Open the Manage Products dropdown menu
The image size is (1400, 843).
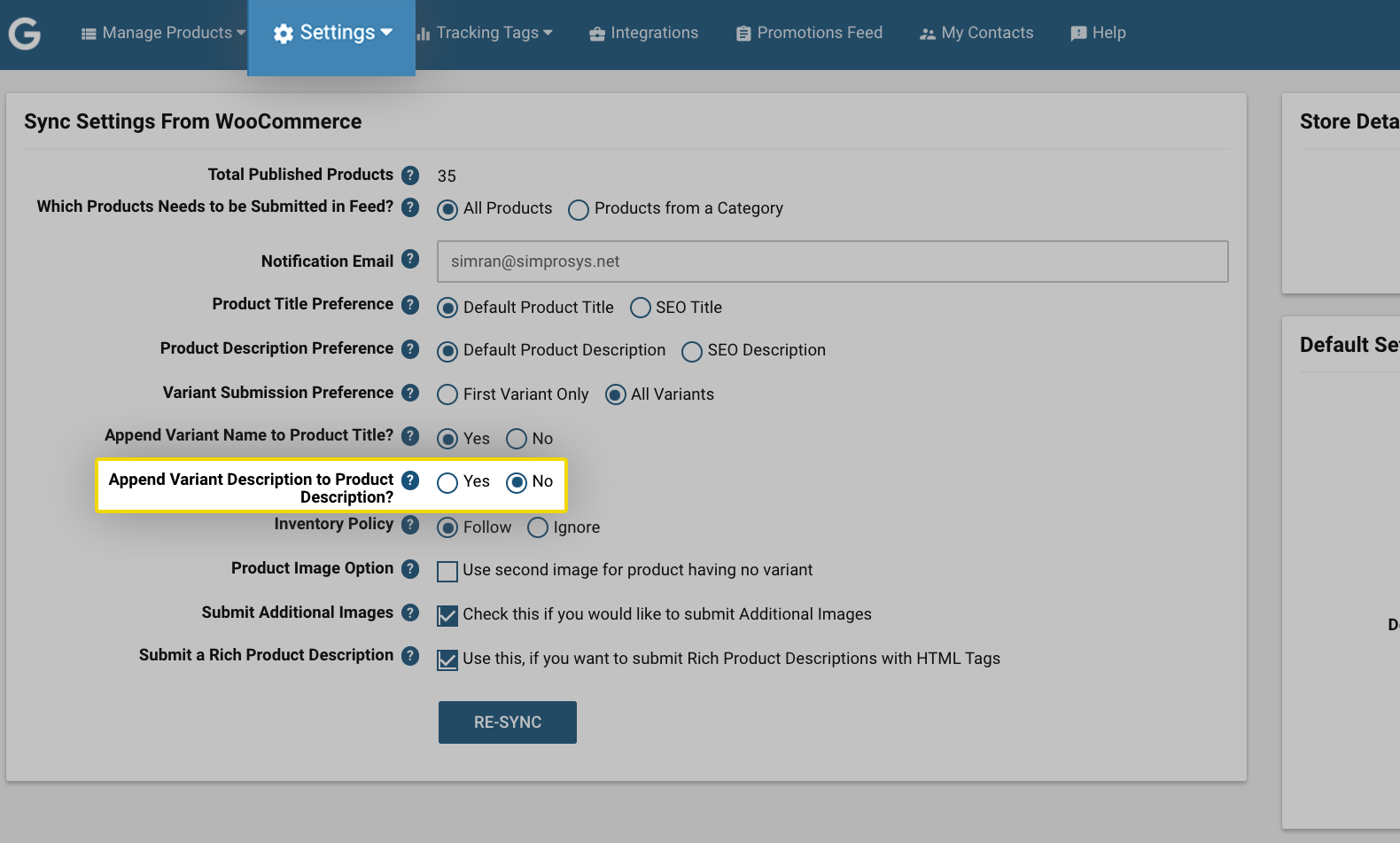coord(164,34)
